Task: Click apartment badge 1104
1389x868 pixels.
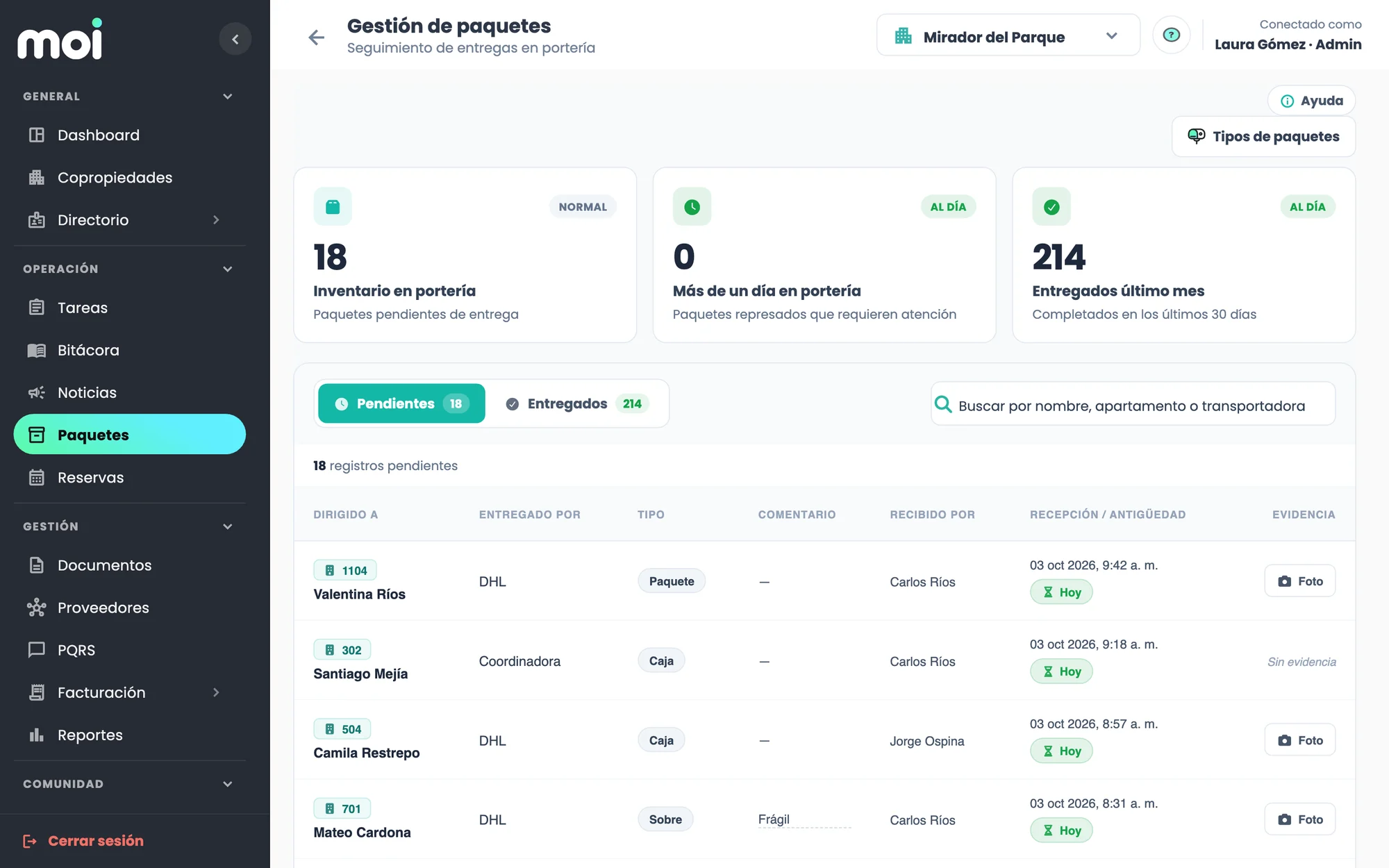Action: [345, 570]
